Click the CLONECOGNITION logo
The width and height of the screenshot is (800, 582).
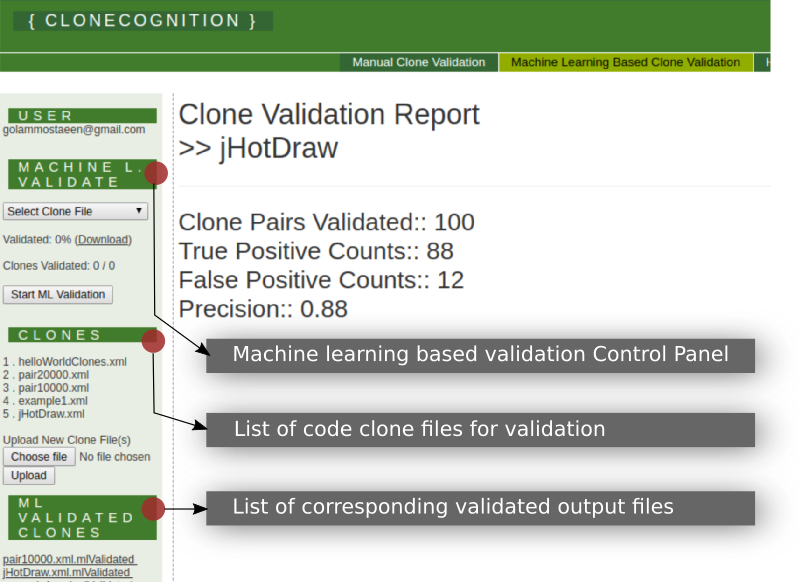point(143,21)
